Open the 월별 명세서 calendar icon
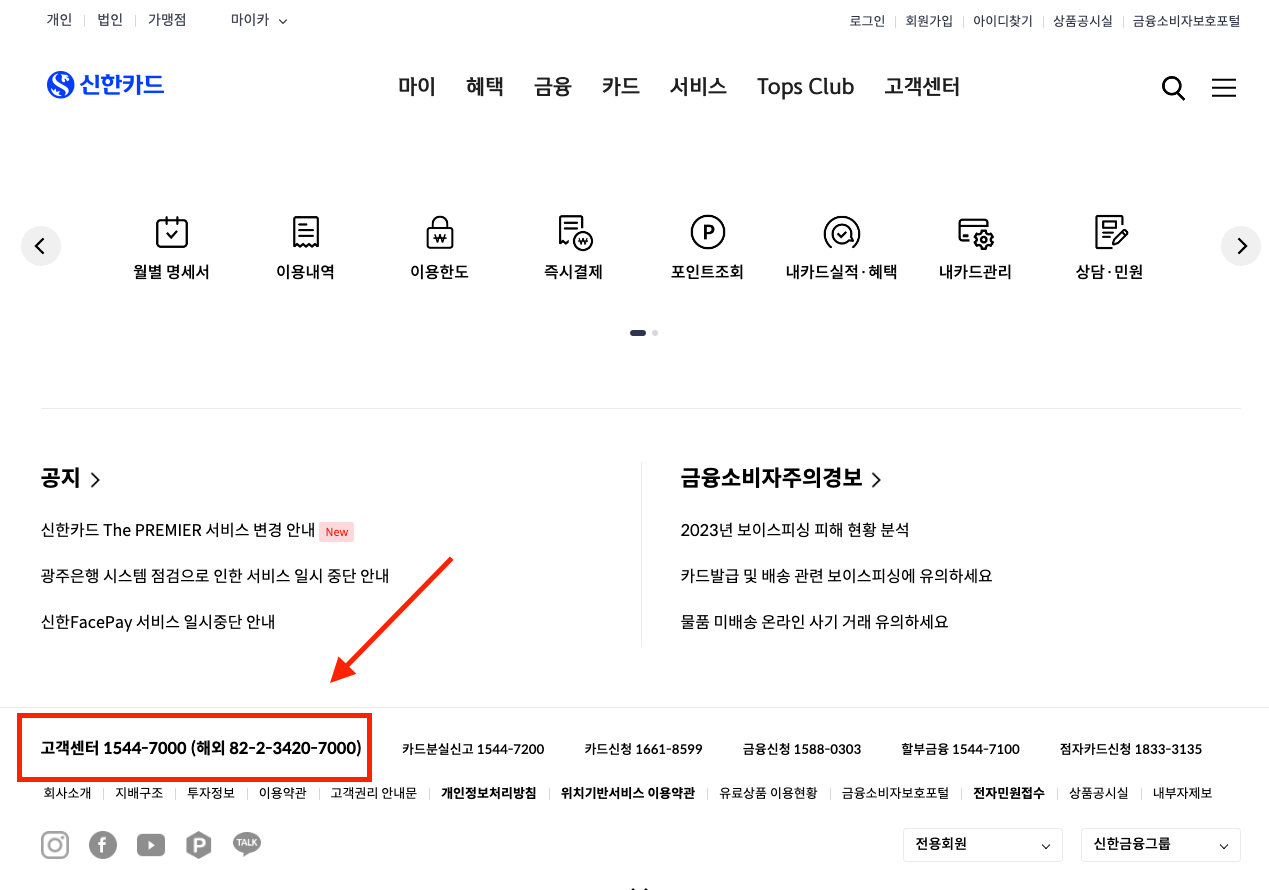Viewport: 1269px width, 890px height. point(172,232)
